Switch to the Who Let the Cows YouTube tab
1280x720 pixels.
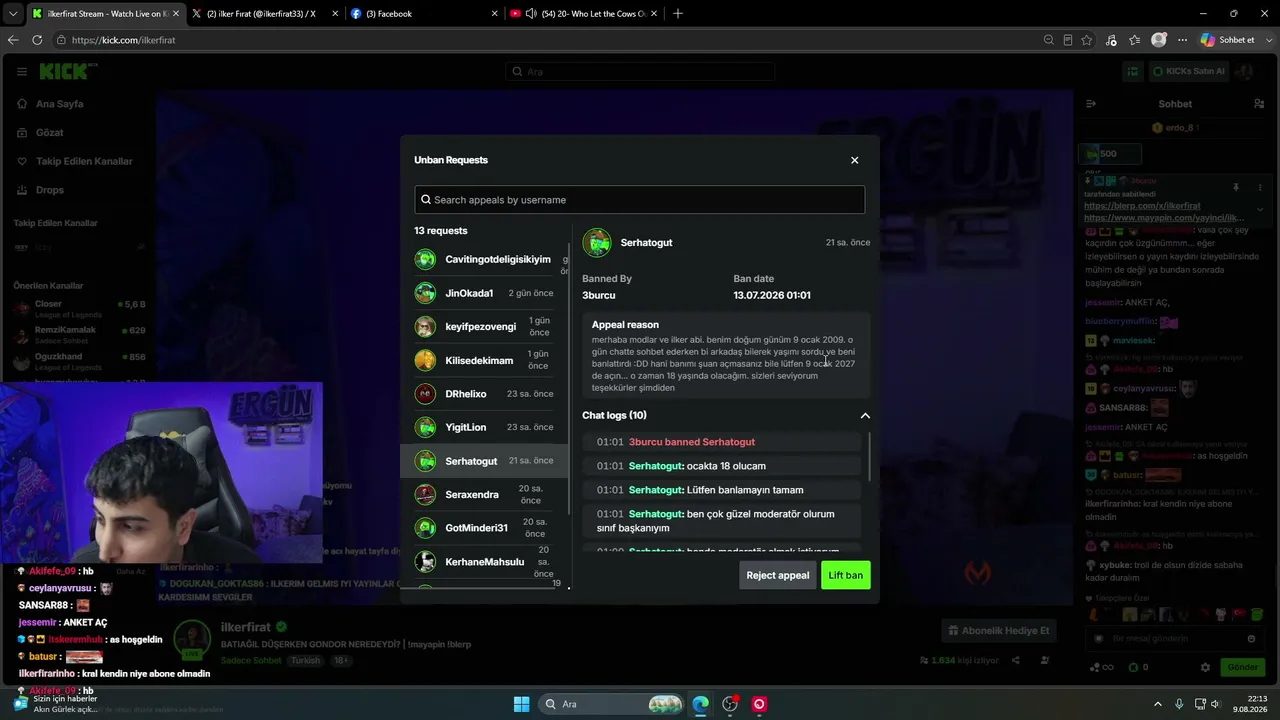click(x=582, y=13)
